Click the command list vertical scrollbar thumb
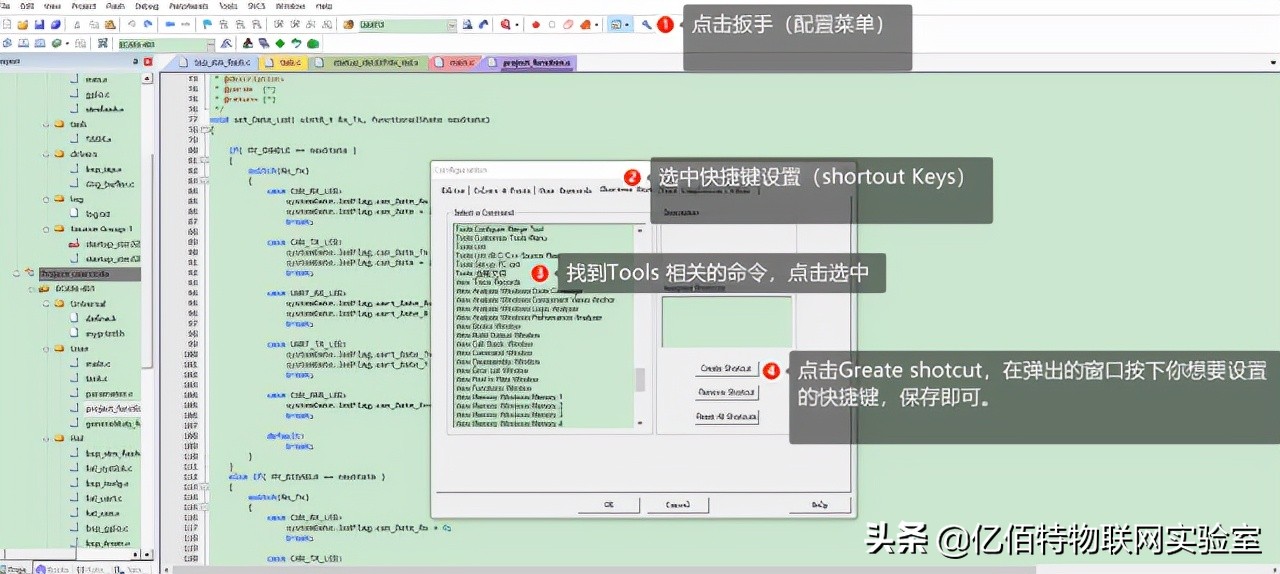The image size is (1280, 574). click(x=640, y=379)
